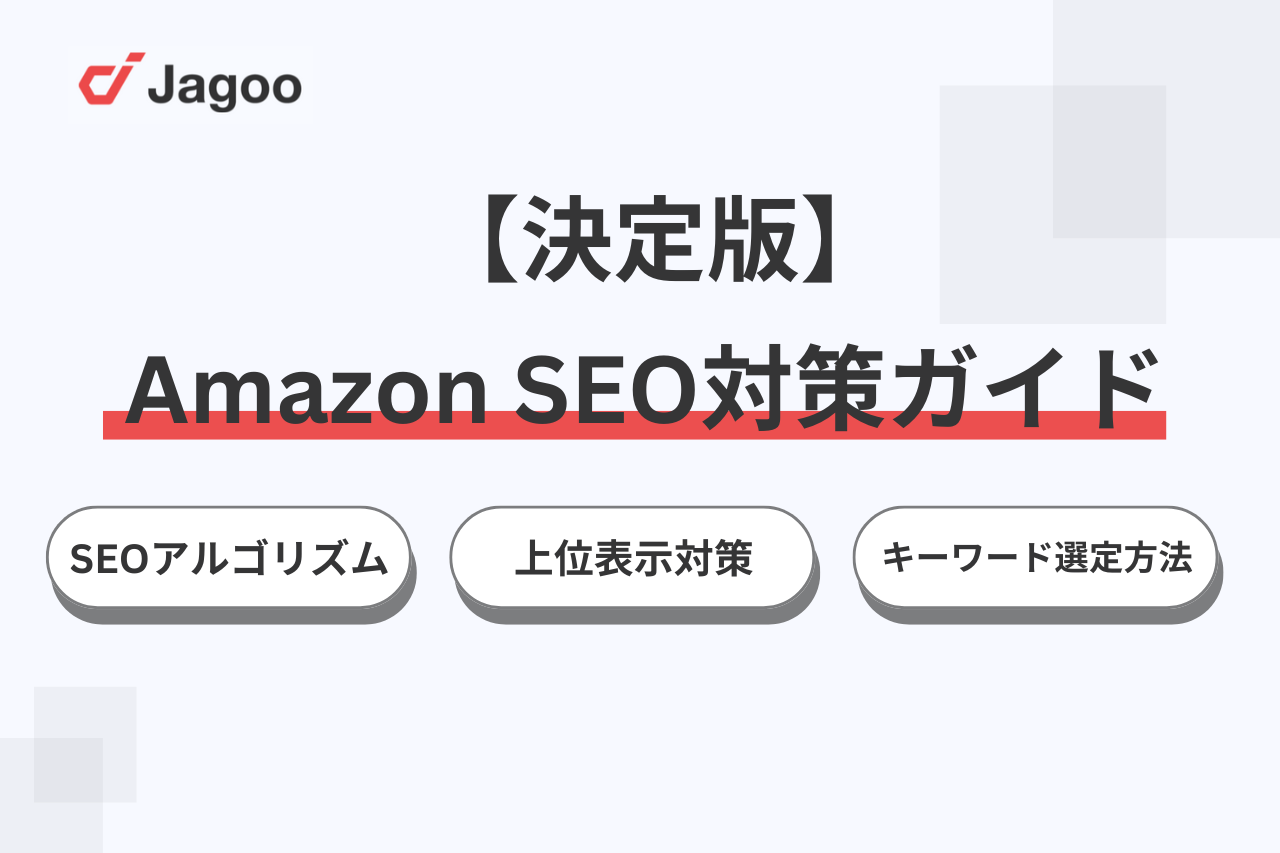The image size is (1280, 853).
Task: Click the overlap of the two top-right squares
Action: (x=1109, y=162)
